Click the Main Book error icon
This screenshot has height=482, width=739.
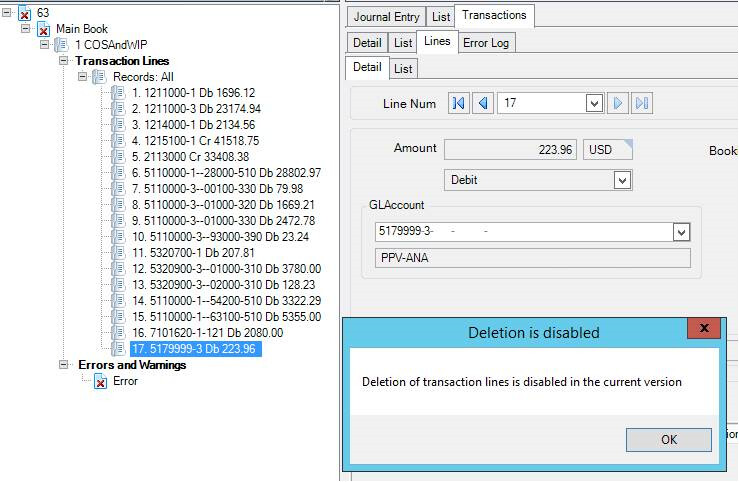[x=43, y=29]
